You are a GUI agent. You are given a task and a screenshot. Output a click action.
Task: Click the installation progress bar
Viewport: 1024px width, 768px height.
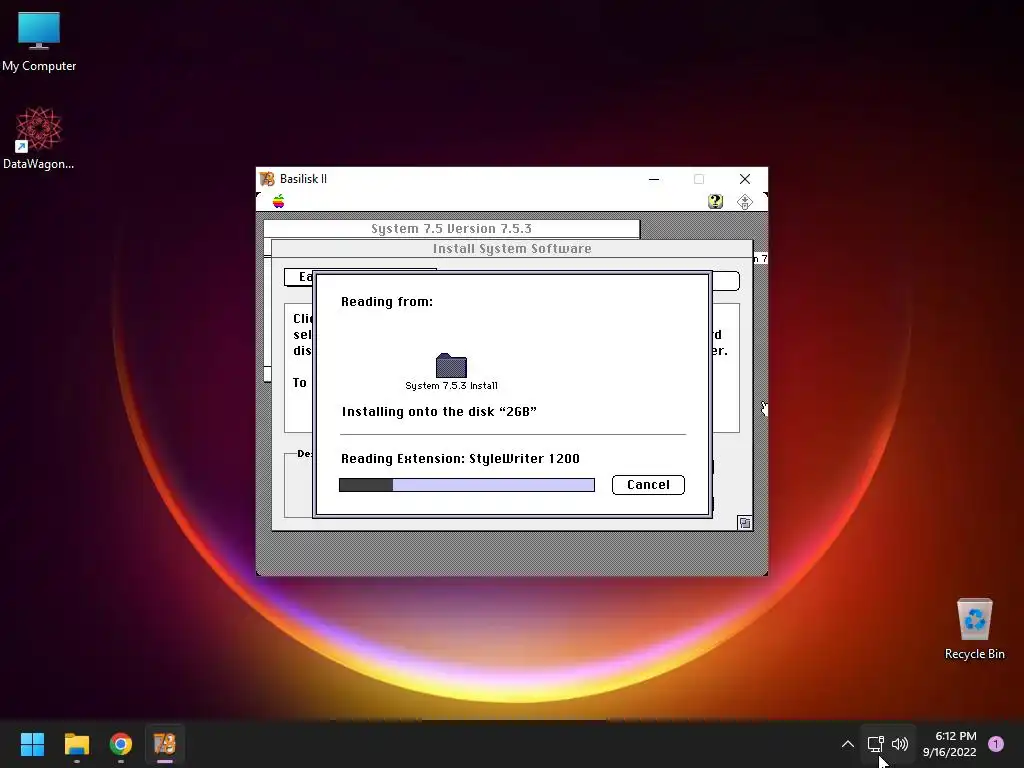pos(467,485)
